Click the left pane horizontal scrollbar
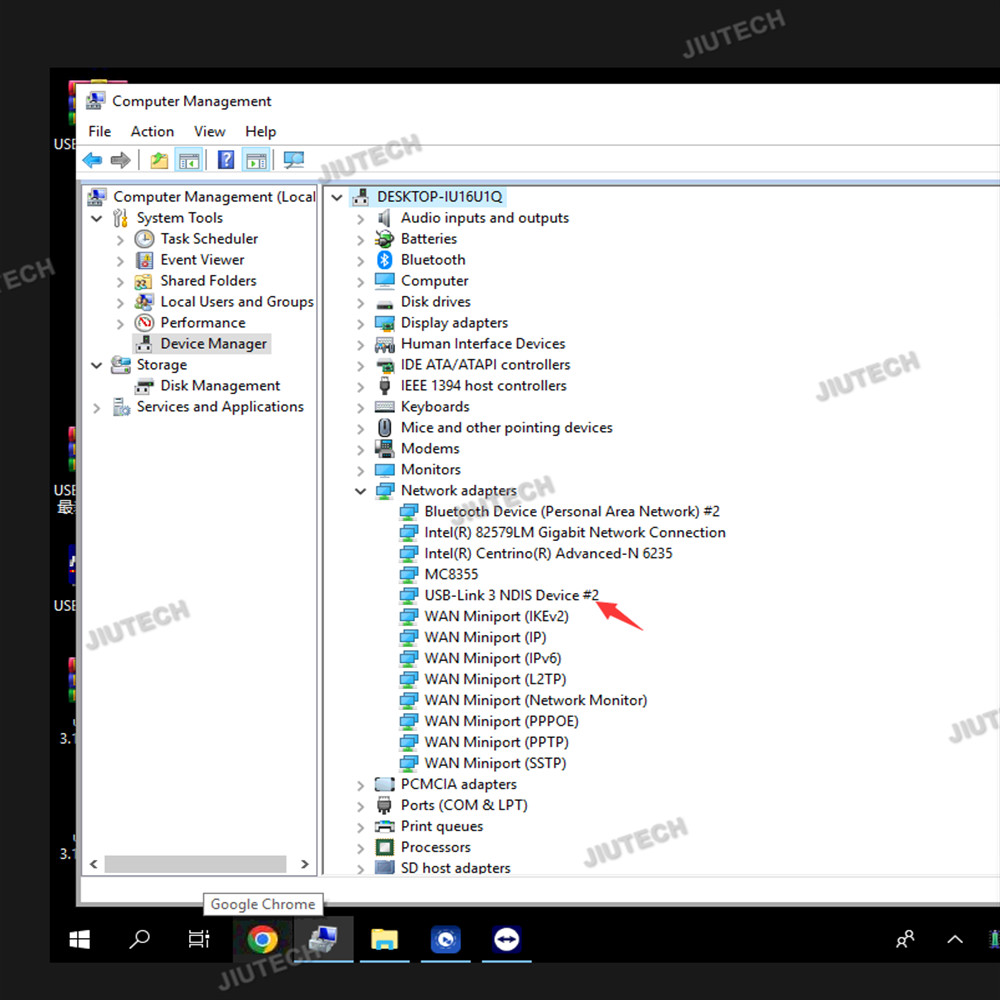 pos(195,864)
